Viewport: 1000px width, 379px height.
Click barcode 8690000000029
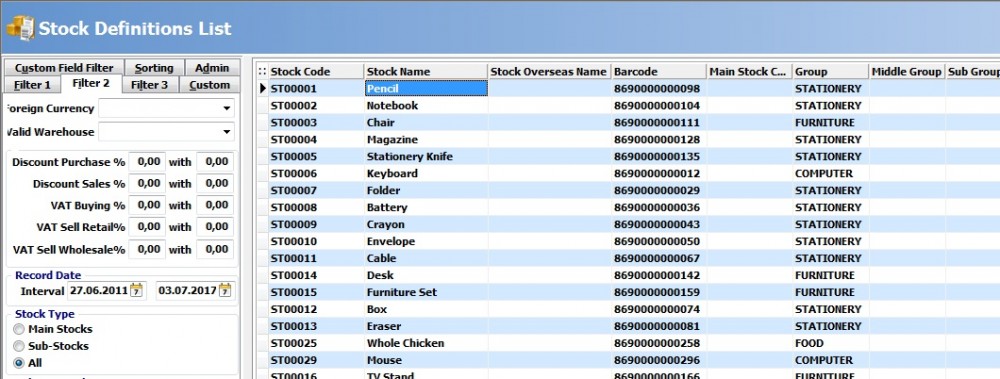(659, 190)
